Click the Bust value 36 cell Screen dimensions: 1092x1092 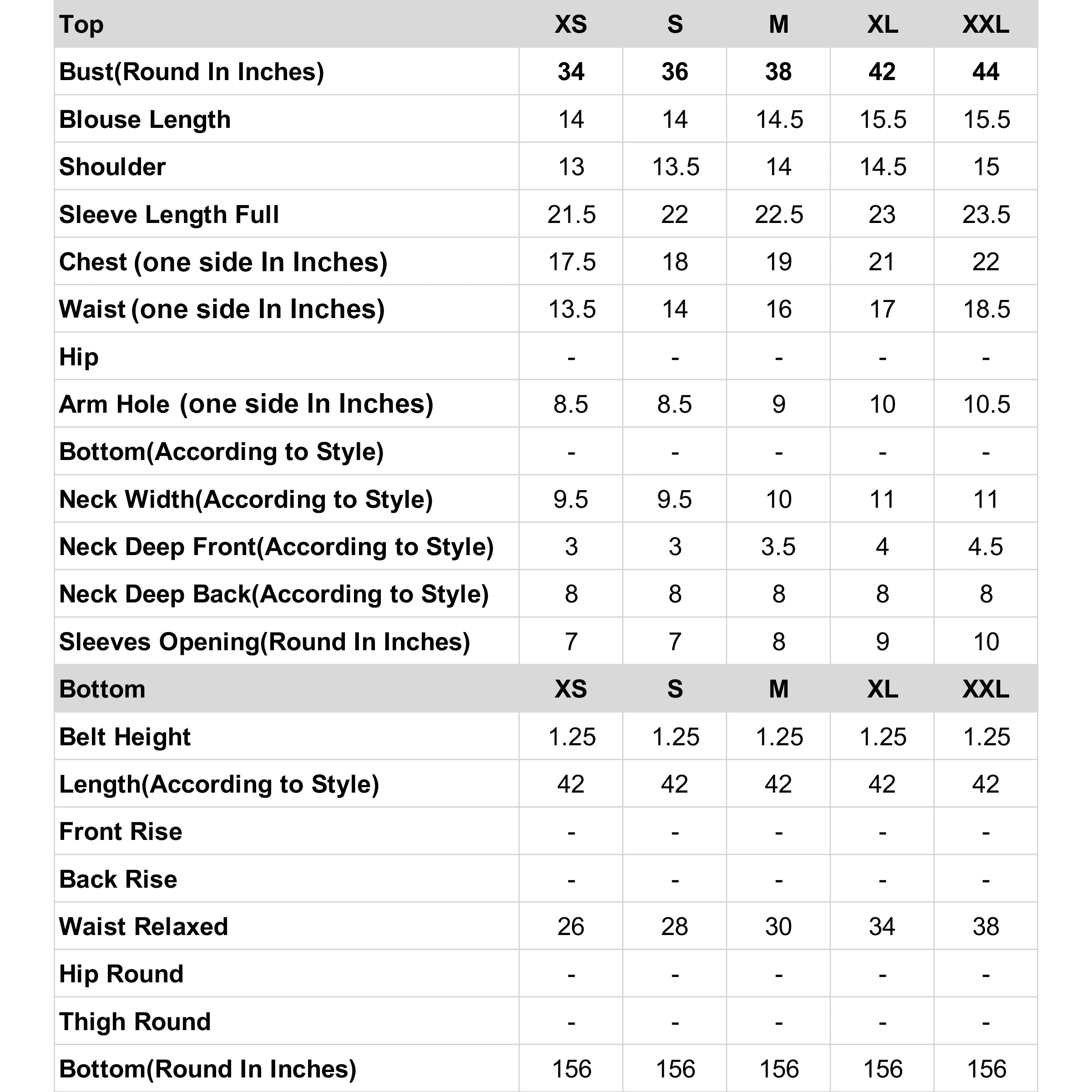tap(675, 72)
